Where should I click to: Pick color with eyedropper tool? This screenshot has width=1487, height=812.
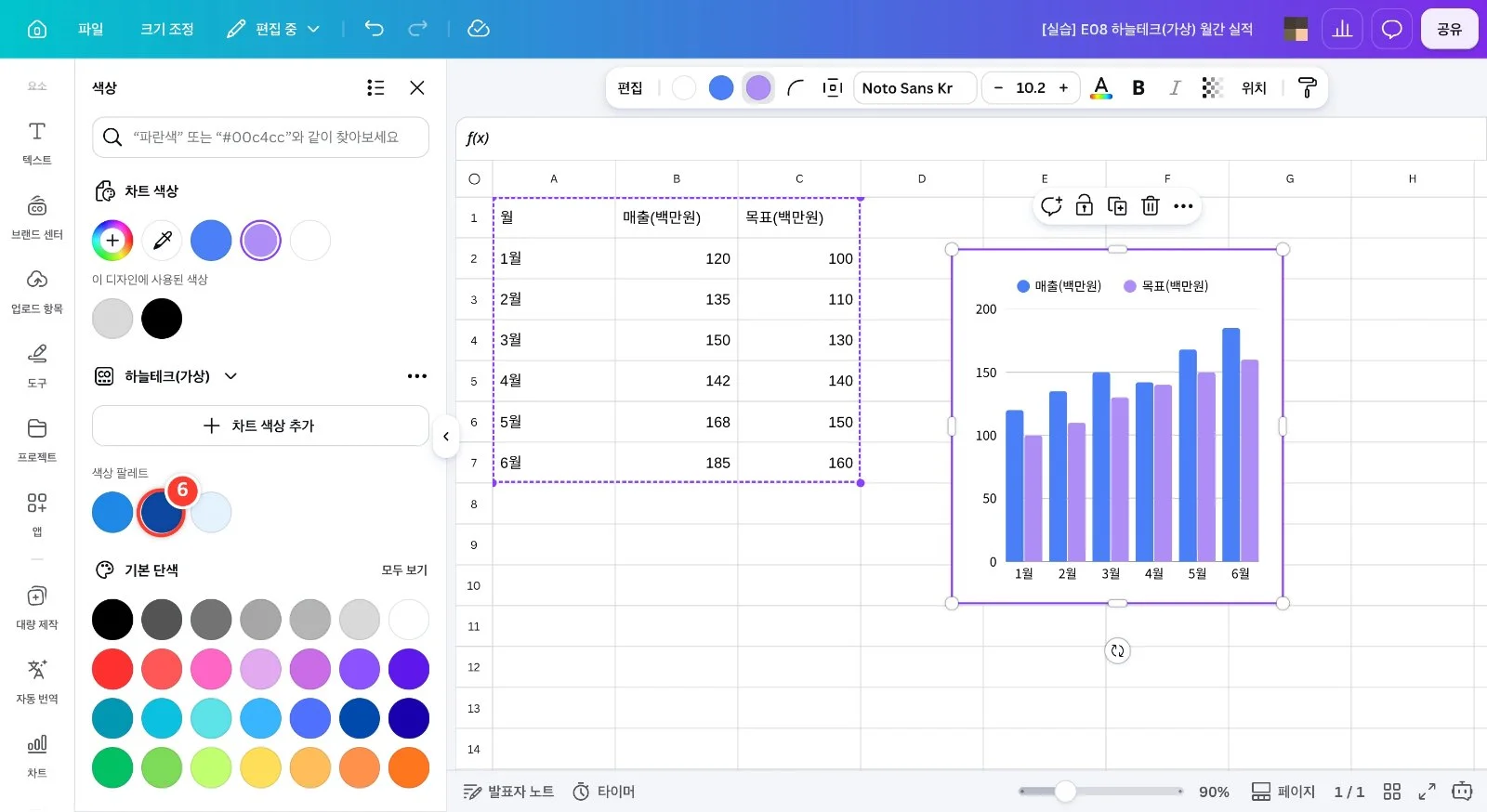click(x=162, y=241)
